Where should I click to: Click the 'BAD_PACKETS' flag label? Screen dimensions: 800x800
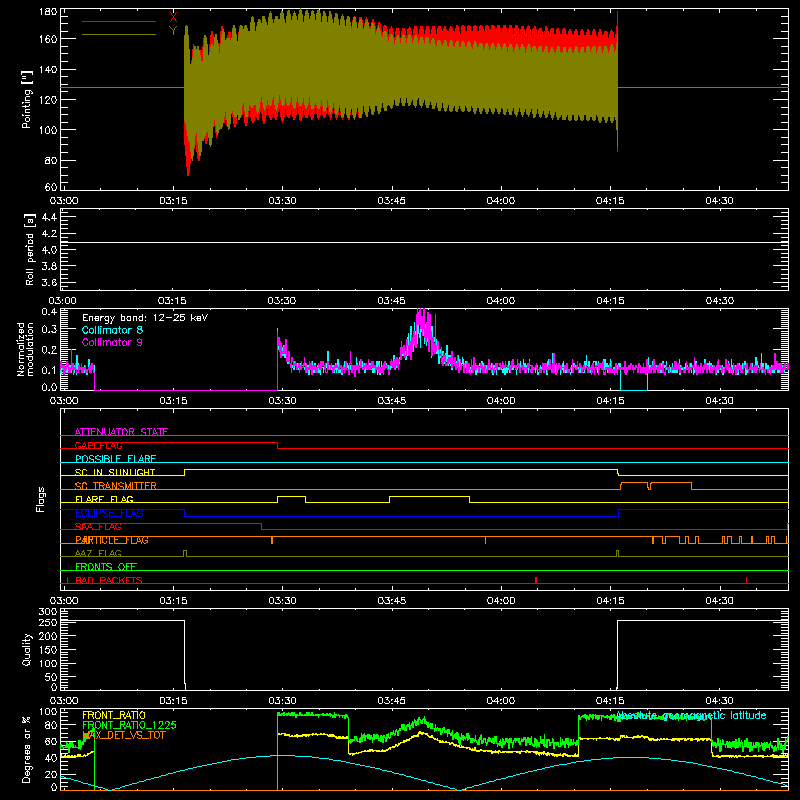(109, 580)
